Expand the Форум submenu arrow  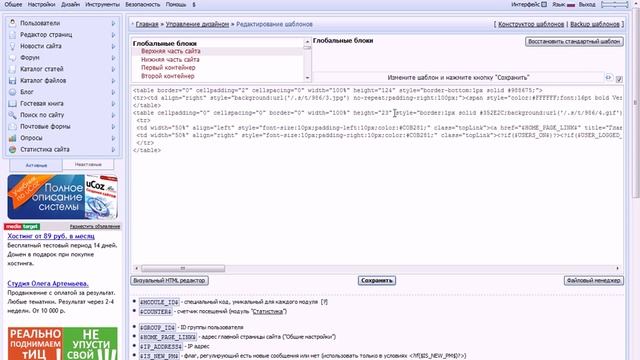tap(113, 58)
